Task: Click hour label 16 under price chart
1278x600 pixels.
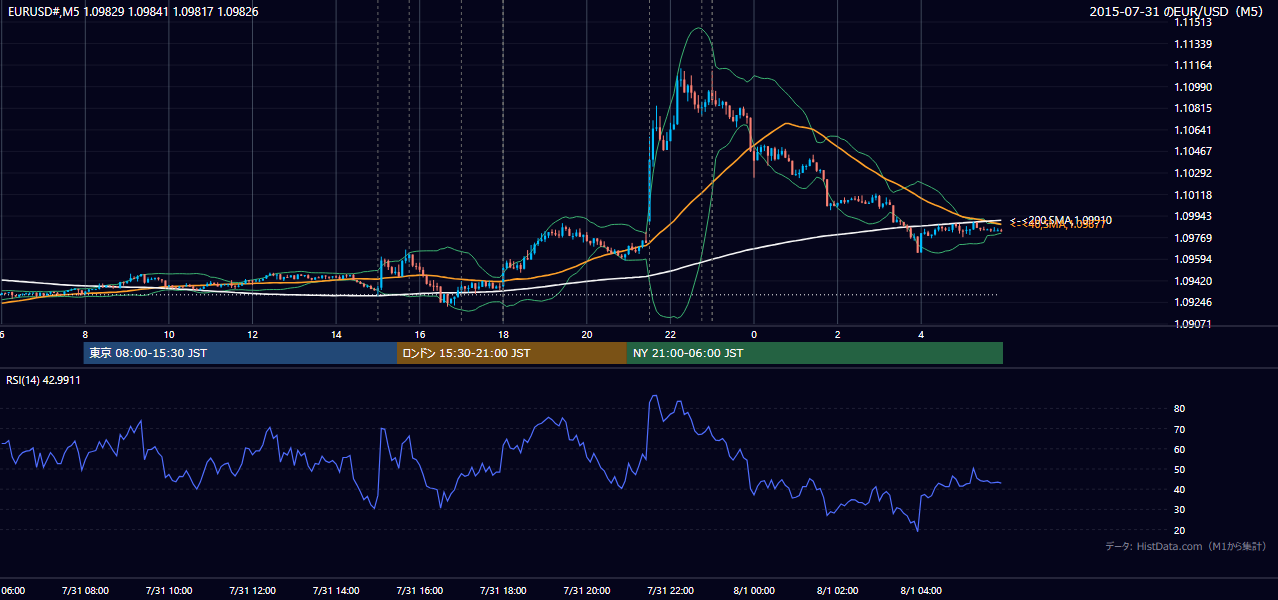Action: (x=420, y=335)
